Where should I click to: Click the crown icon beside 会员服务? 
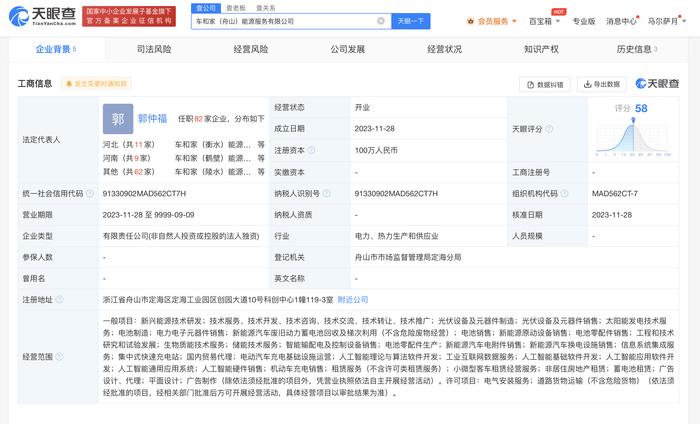point(470,21)
